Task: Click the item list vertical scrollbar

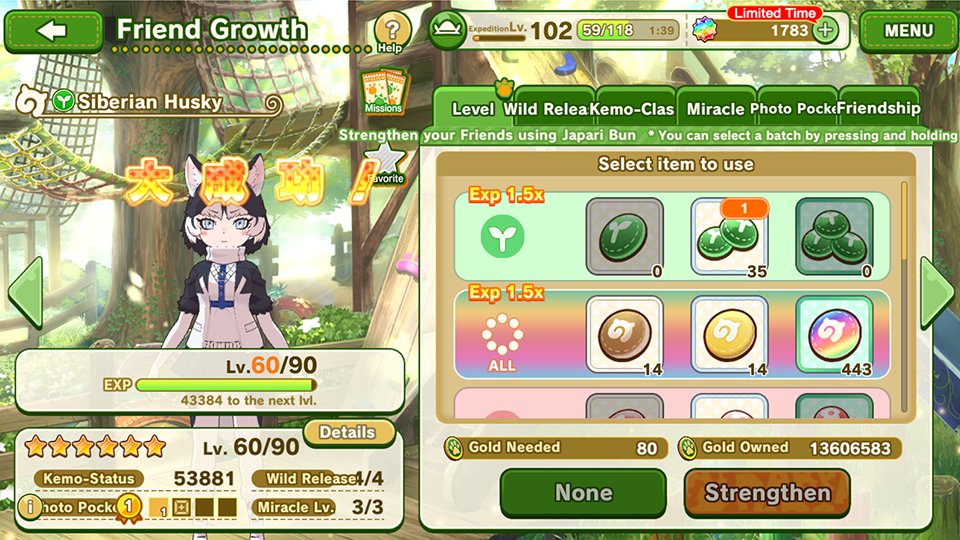Action: [x=904, y=296]
